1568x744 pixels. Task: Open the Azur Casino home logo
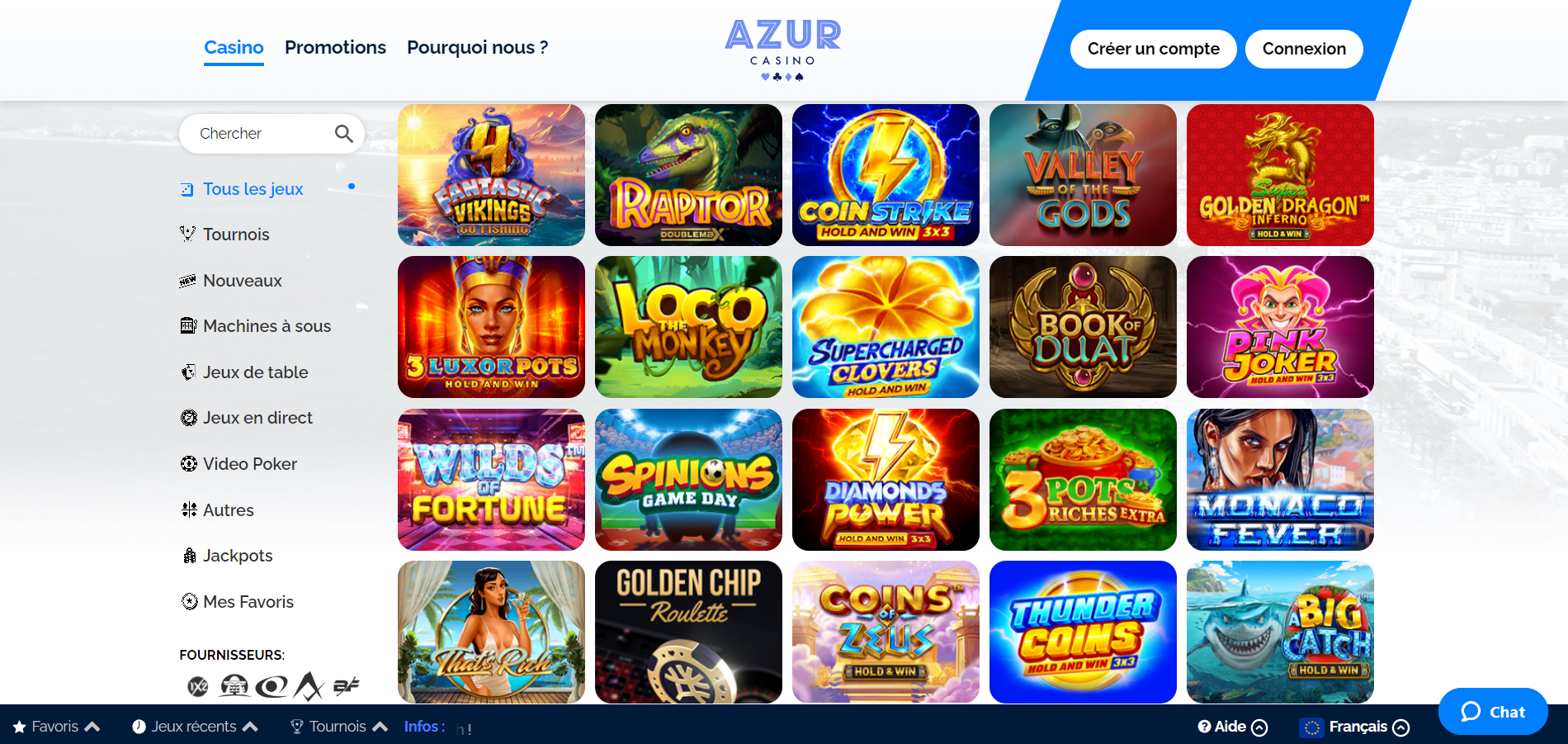coord(783,50)
